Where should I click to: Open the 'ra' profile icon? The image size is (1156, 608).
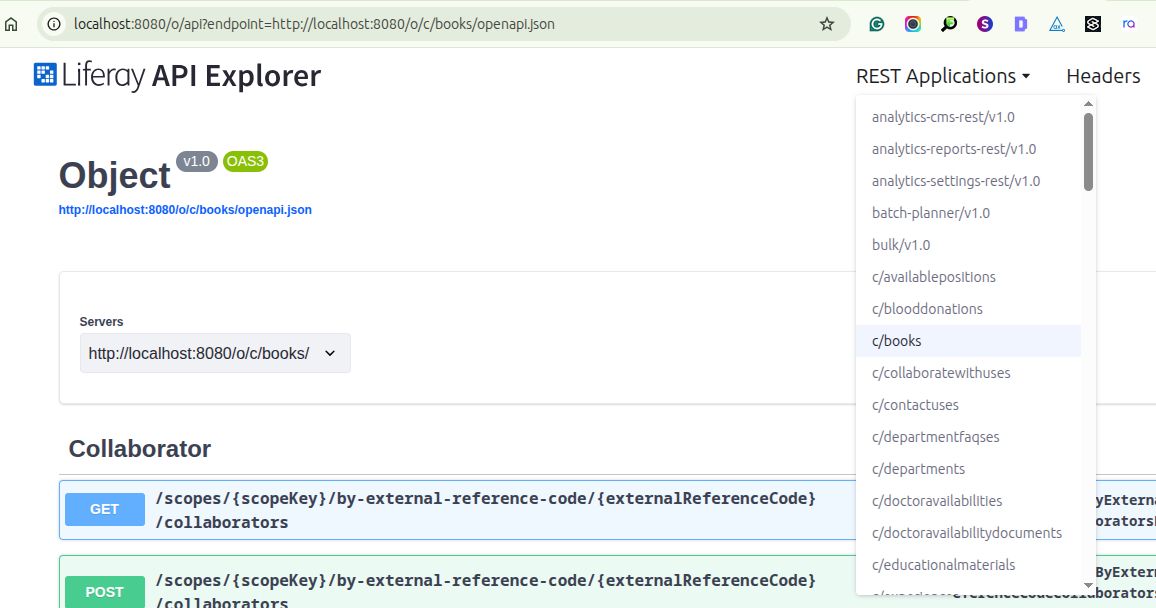pyautogui.click(x=1129, y=24)
